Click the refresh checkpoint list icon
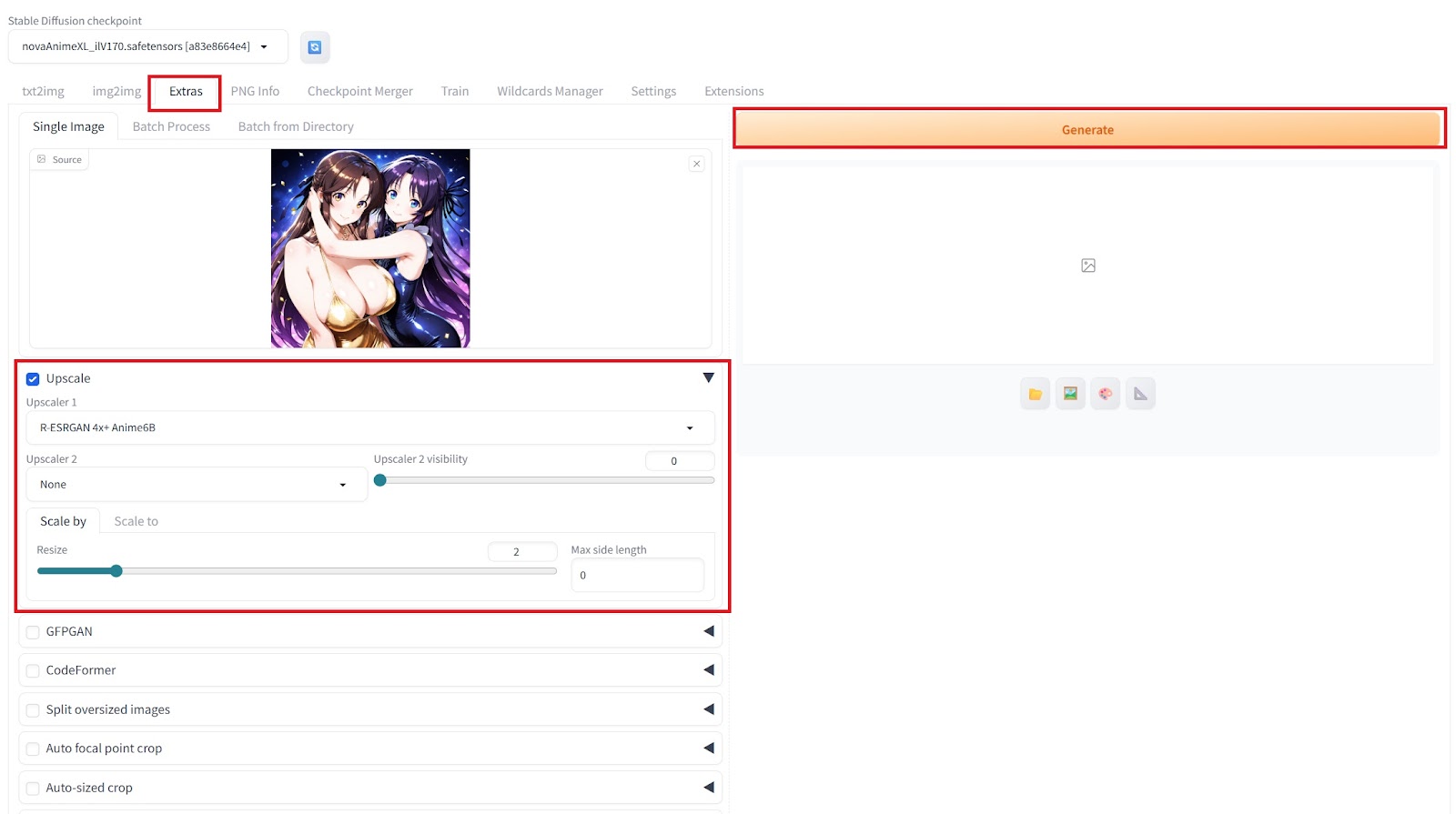This screenshot has width=1456, height=814. pyautogui.click(x=314, y=47)
